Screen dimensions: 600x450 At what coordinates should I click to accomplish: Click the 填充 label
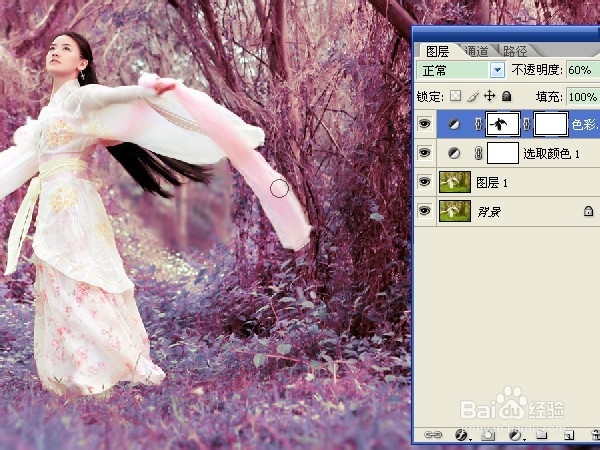549,97
